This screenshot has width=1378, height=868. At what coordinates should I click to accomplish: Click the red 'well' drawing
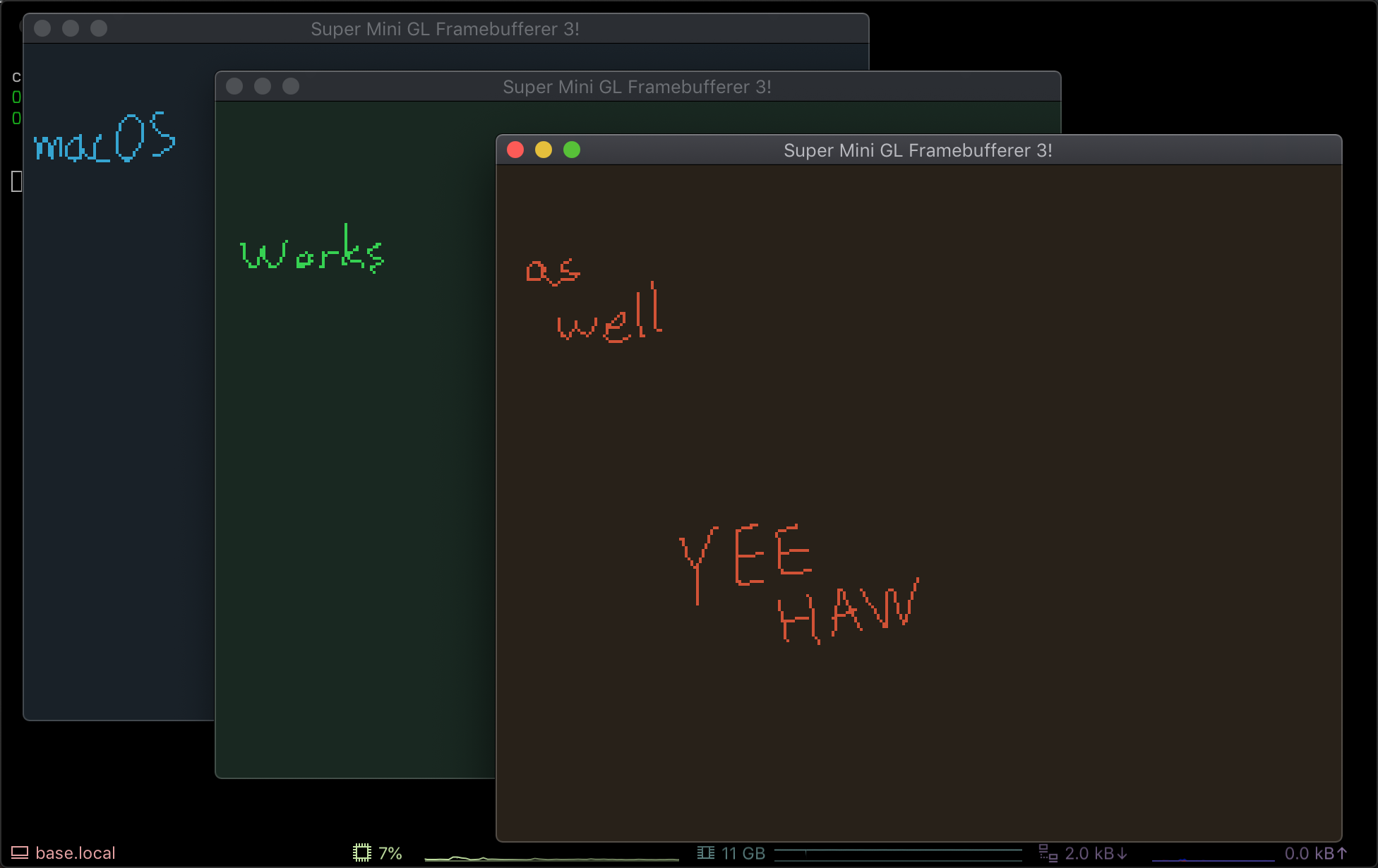pyautogui.click(x=610, y=313)
